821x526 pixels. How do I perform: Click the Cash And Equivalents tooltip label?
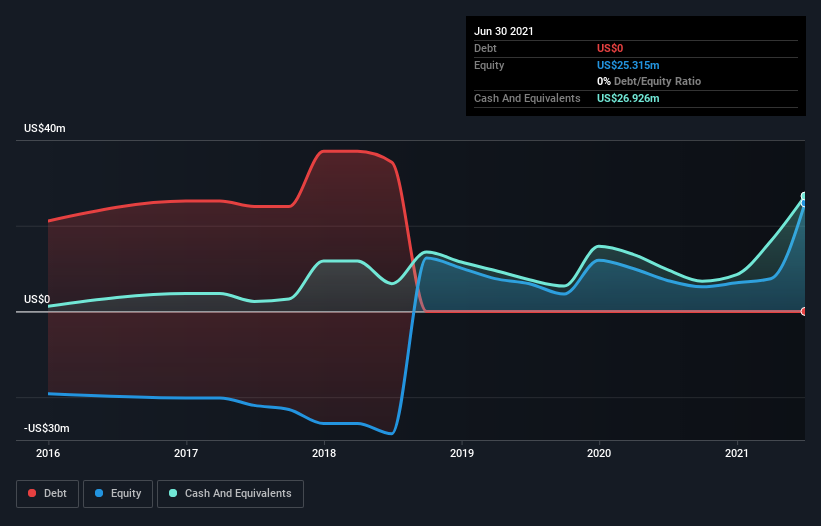(x=527, y=98)
